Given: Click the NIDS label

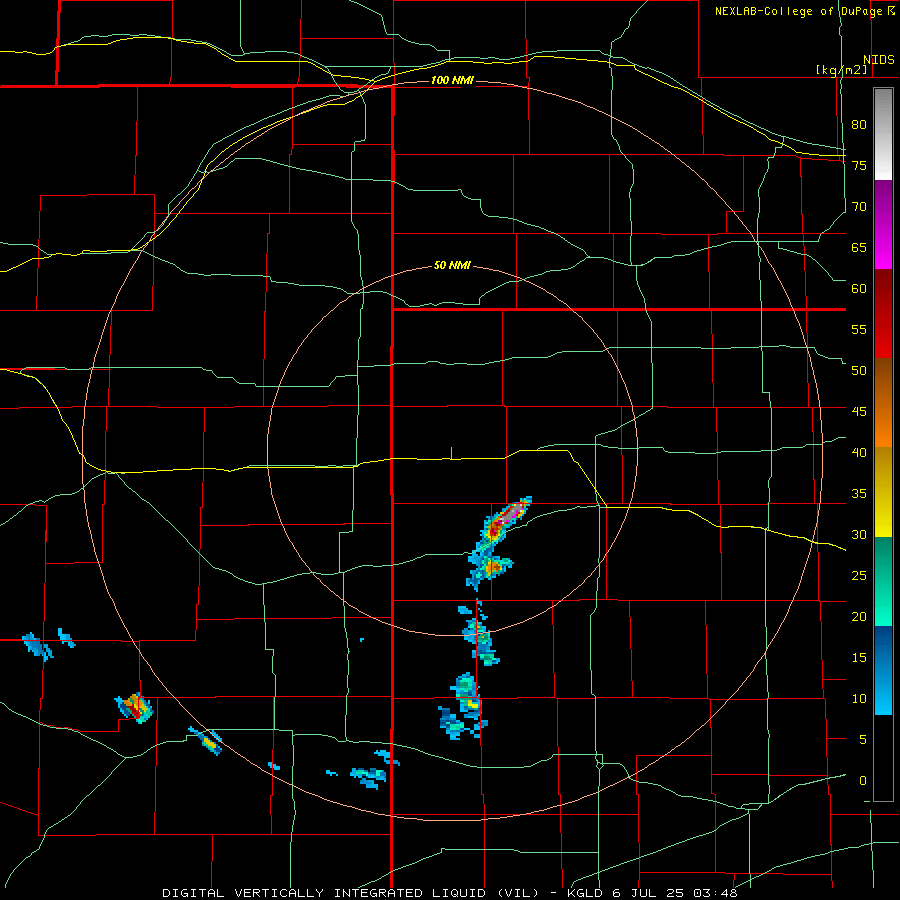Looking at the screenshot, I should click(x=878, y=60).
